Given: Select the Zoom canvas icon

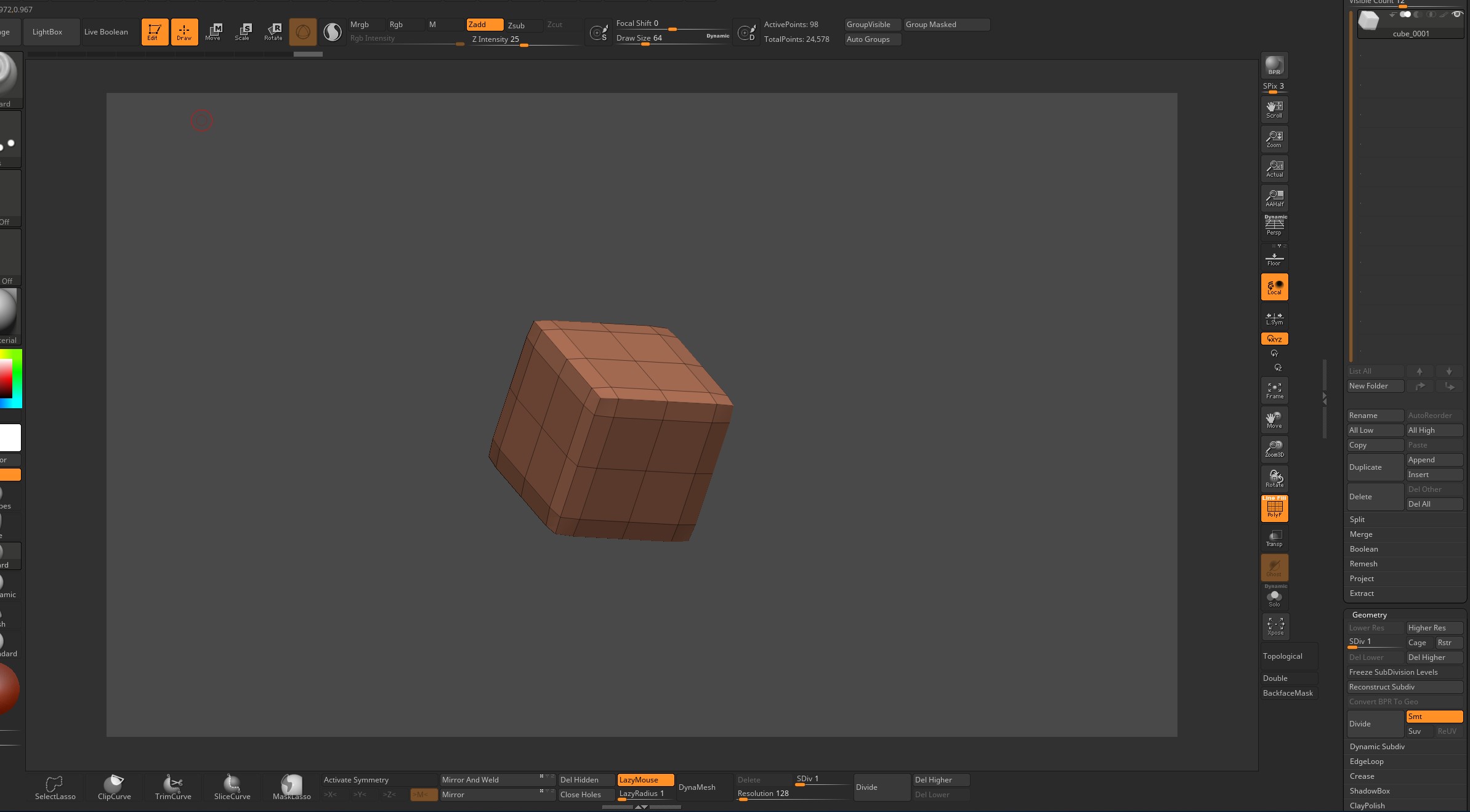Looking at the screenshot, I should (x=1274, y=139).
